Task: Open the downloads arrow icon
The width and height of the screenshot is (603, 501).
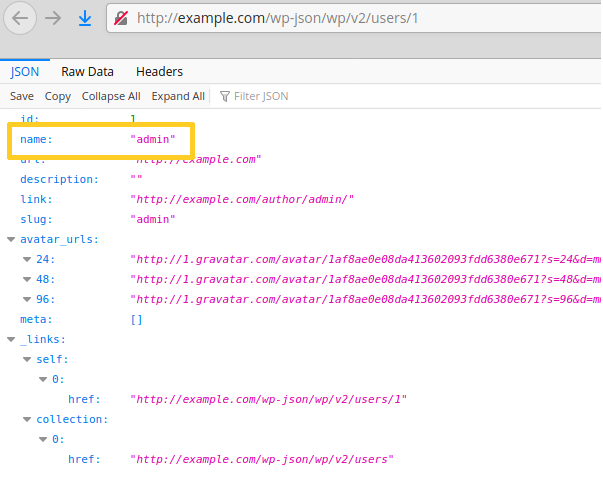Action: pos(85,18)
